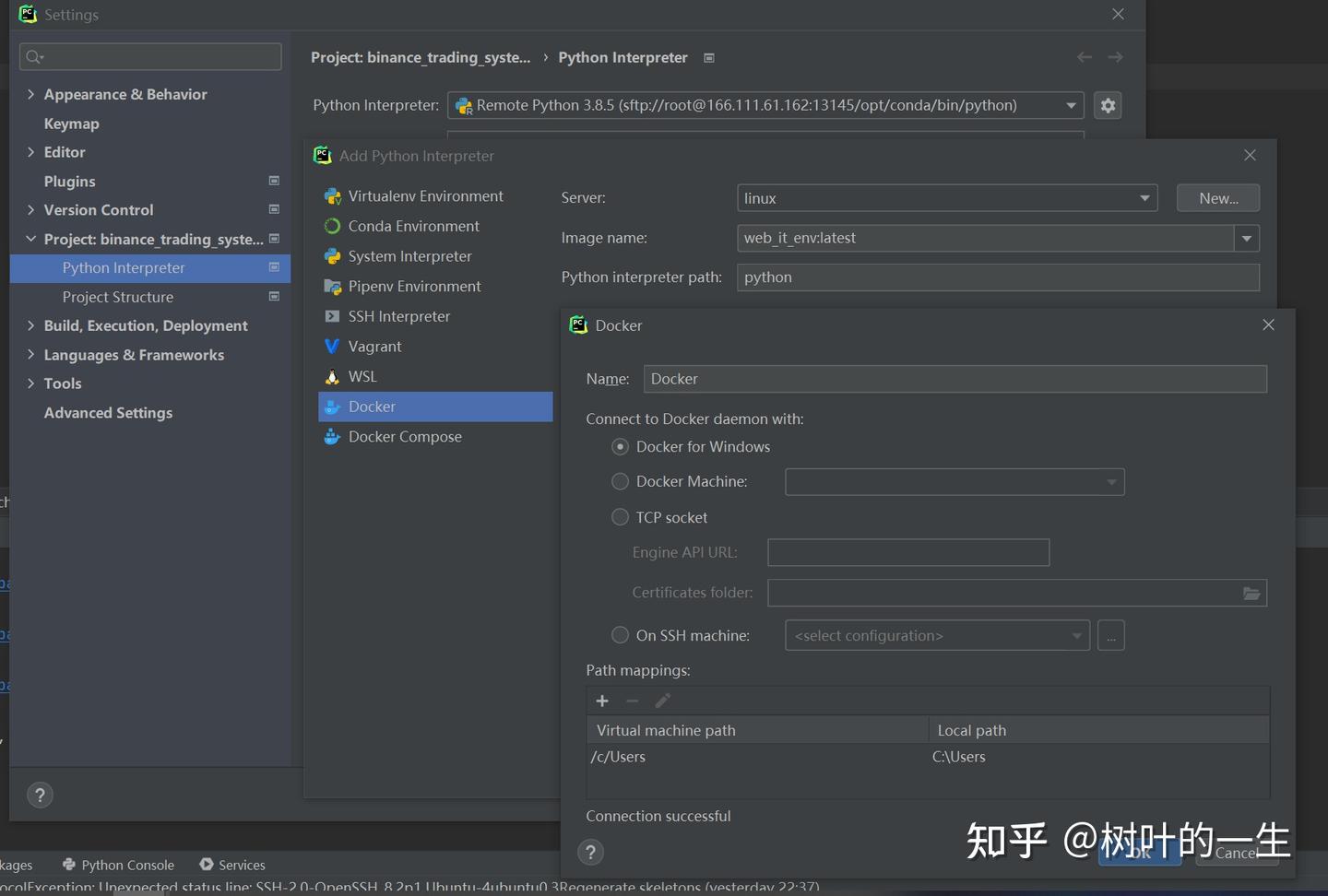The height and width of the screenshot is (896, 1328).
Task: Open the Keymap settings page
Action: [x=71, y=124]
